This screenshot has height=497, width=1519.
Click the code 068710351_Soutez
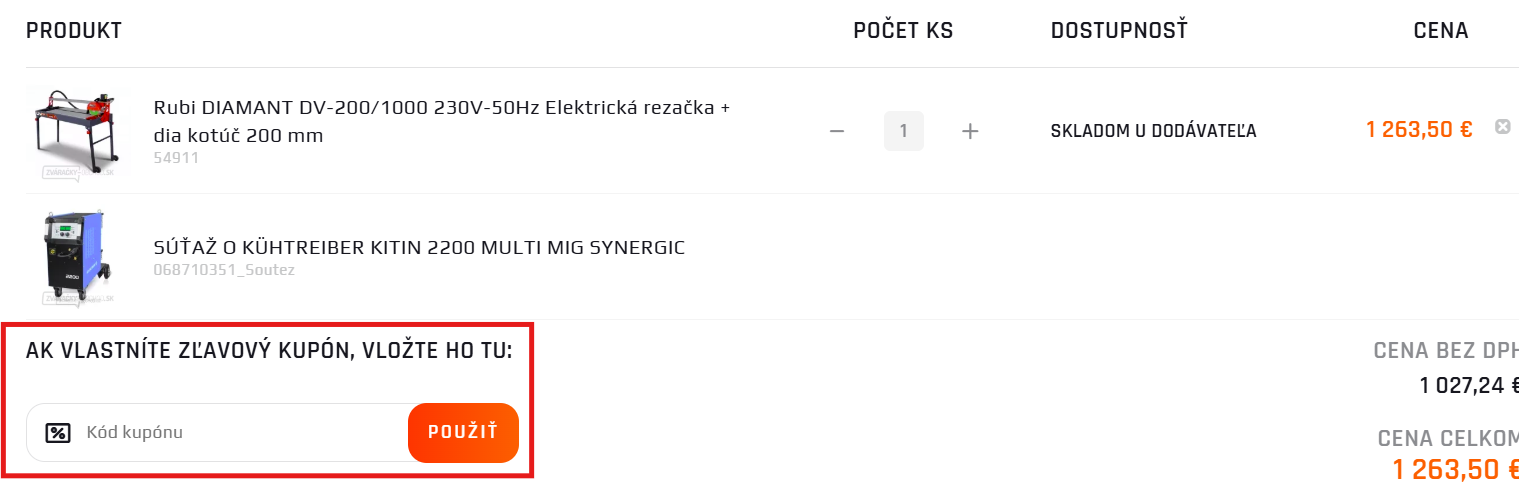tap(225, 270)
